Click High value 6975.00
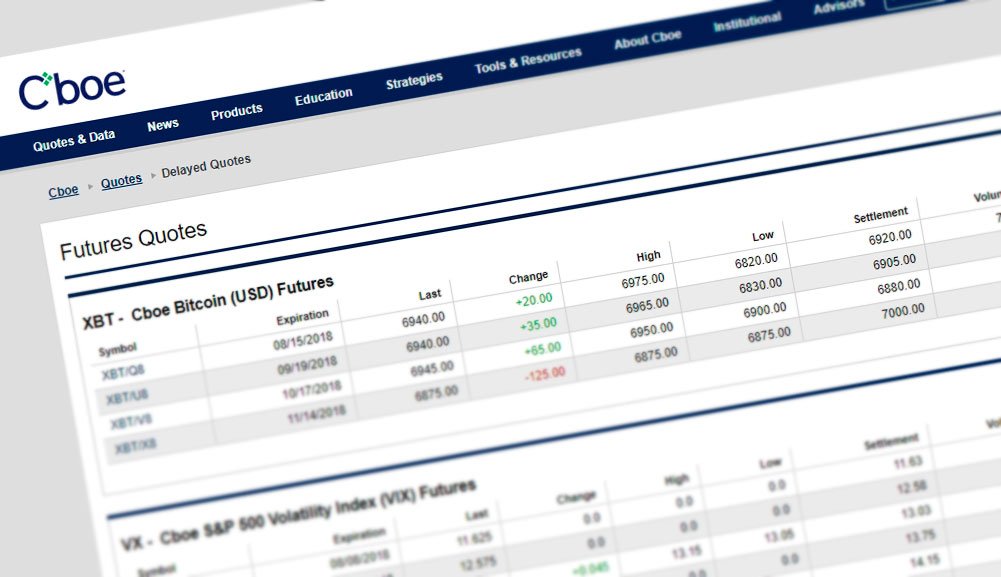Image resolution: width=1001 pixels, height=577 pixels. (x=643, y=281)
